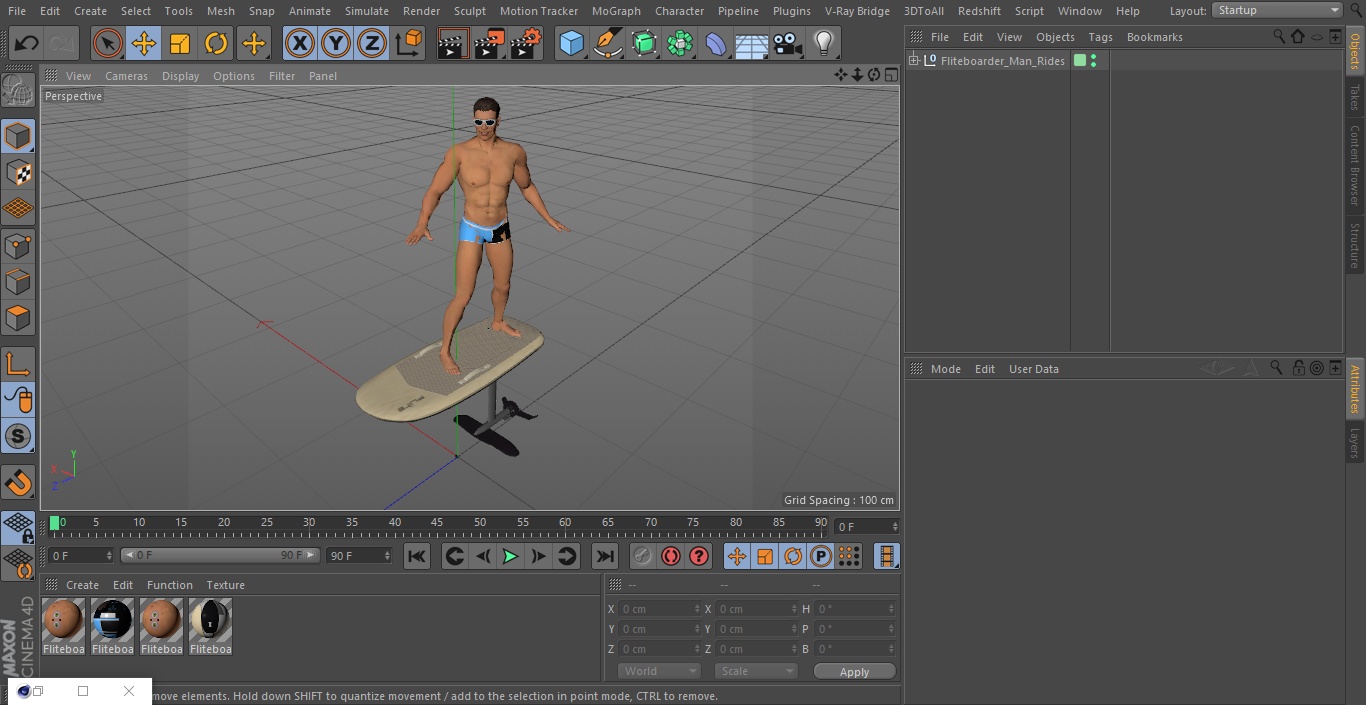This screenshot has height=705, width=1366.
Task: Open the Layout Startup dropdown
Action: click(x=1277, y=10)
